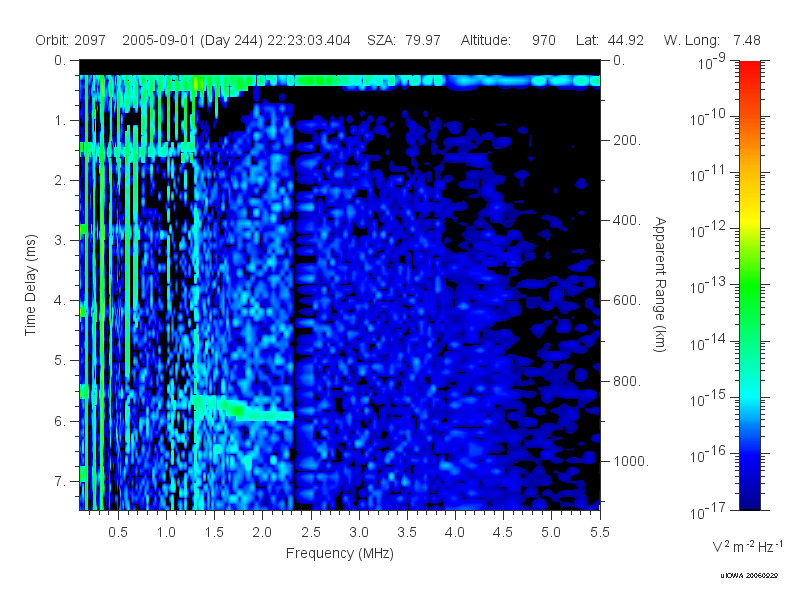Click the 2.0 frequency tick label

(262, 532)
